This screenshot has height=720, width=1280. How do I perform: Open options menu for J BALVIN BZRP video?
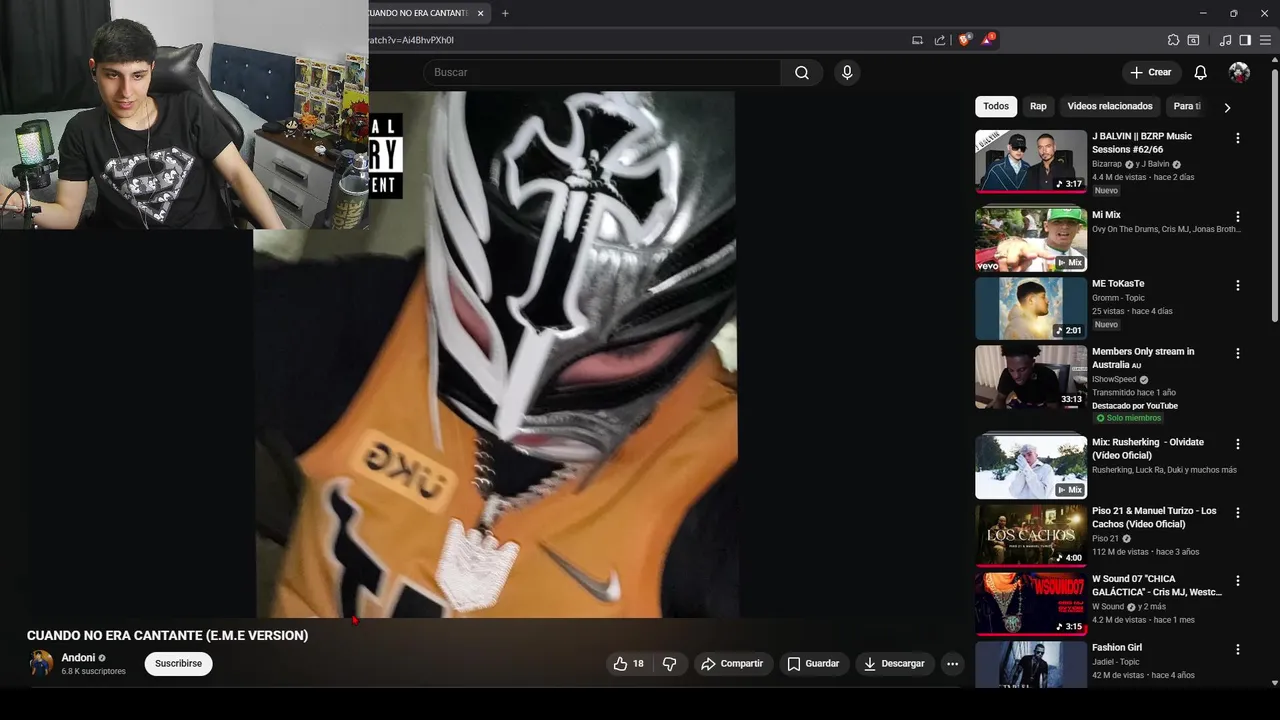click(1238, 138)
